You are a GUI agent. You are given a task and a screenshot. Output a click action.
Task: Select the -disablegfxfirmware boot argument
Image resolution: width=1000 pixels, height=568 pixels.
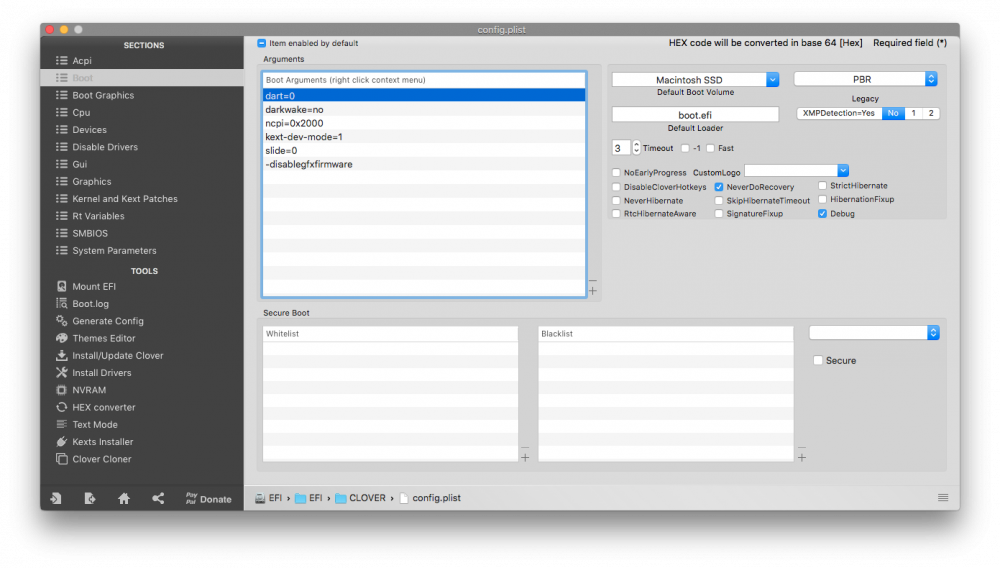[x=423, y=164]
